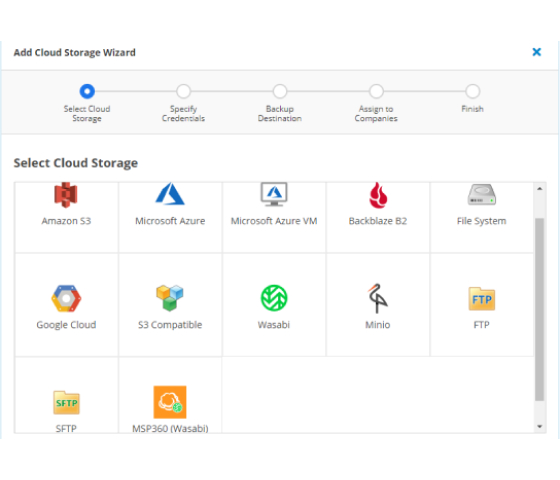Viewport: 560px width, 480px height.
Task: Click the Microsoft Azure VM label
Action: [274, 221]
